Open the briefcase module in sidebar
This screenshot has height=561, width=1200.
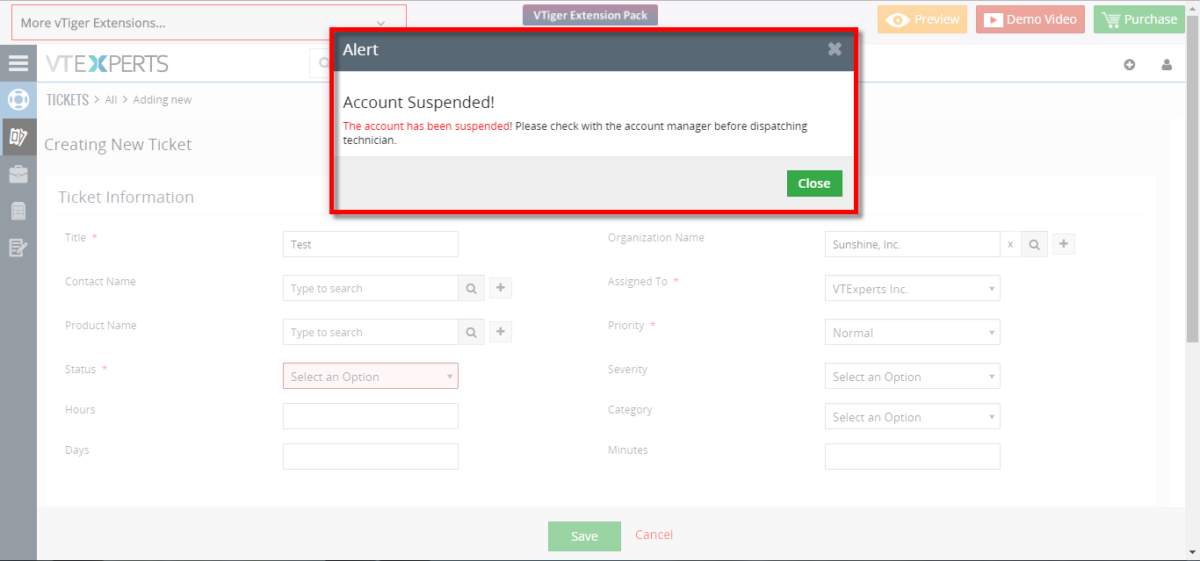point(18,174)
